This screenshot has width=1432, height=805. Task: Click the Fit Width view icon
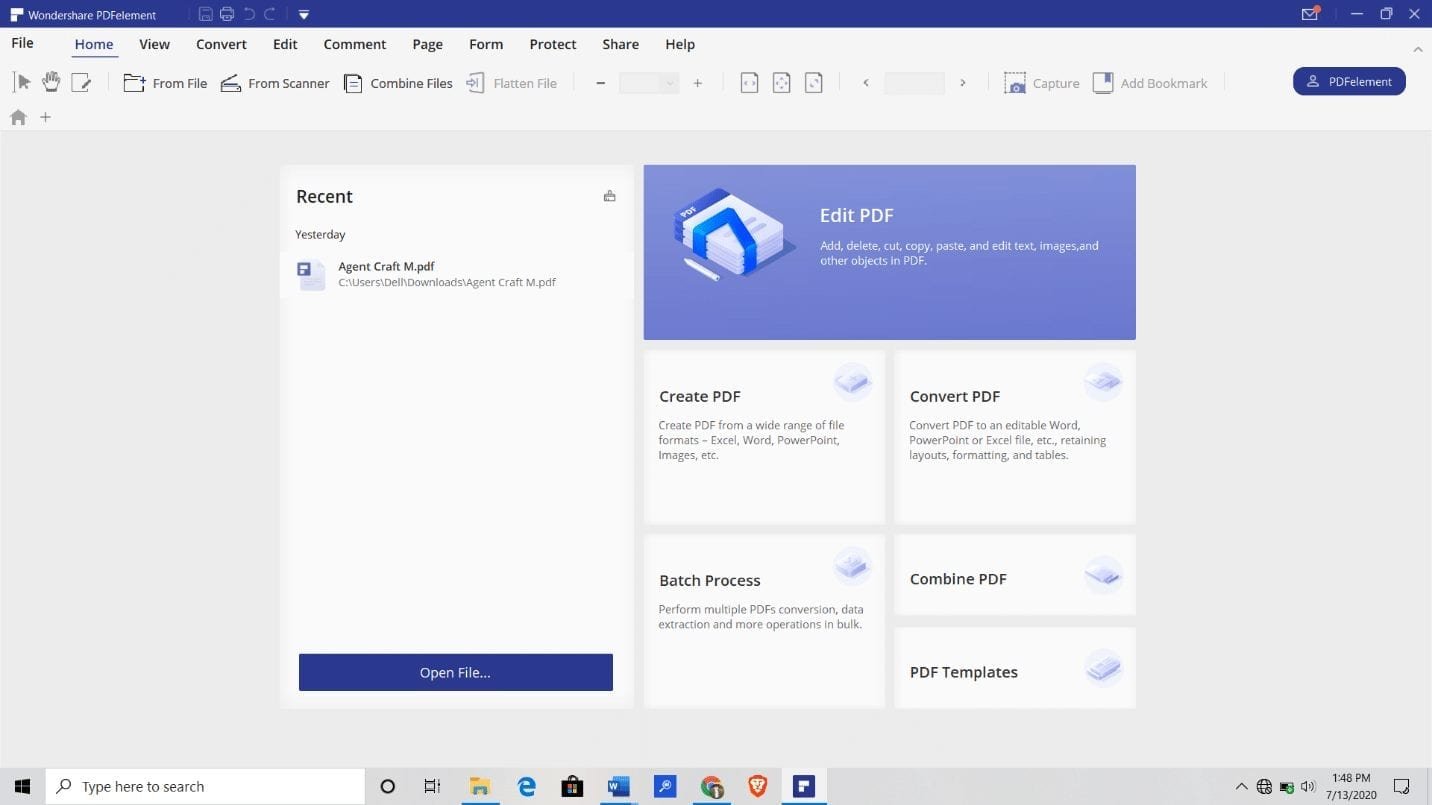tap(749, 83)
